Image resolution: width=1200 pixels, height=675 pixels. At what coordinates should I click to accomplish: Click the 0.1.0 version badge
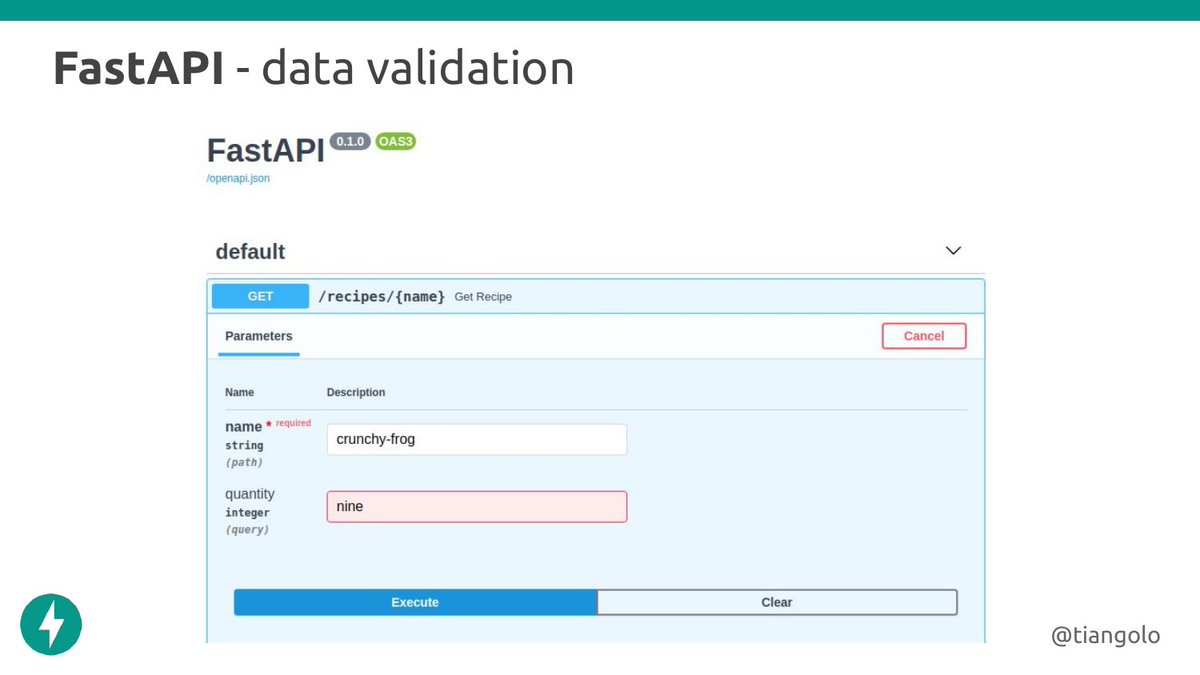click(350, 142)
